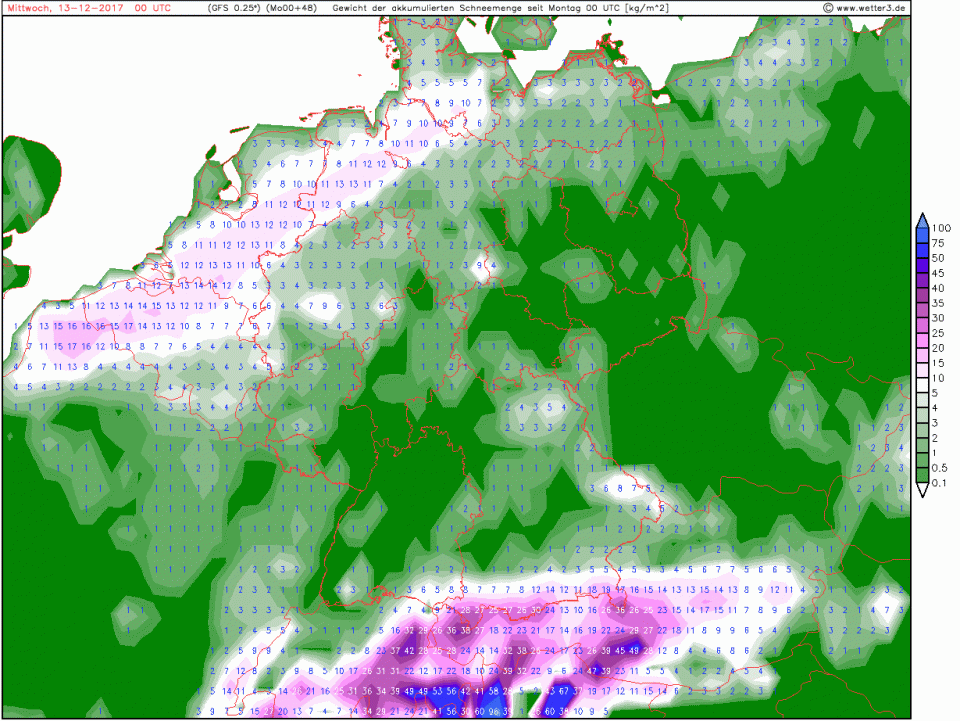960x721 pixels.
Task: Click the legend value label 50
Action: (x=938, y=258)
